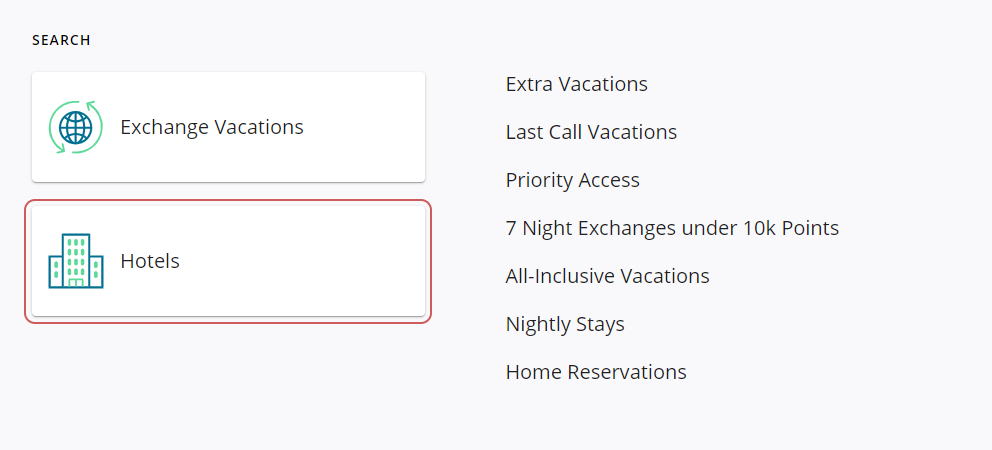This screenshot has height=450, width=992.
Task: Click the tall center tower of hotel icon
Action: 76,257
